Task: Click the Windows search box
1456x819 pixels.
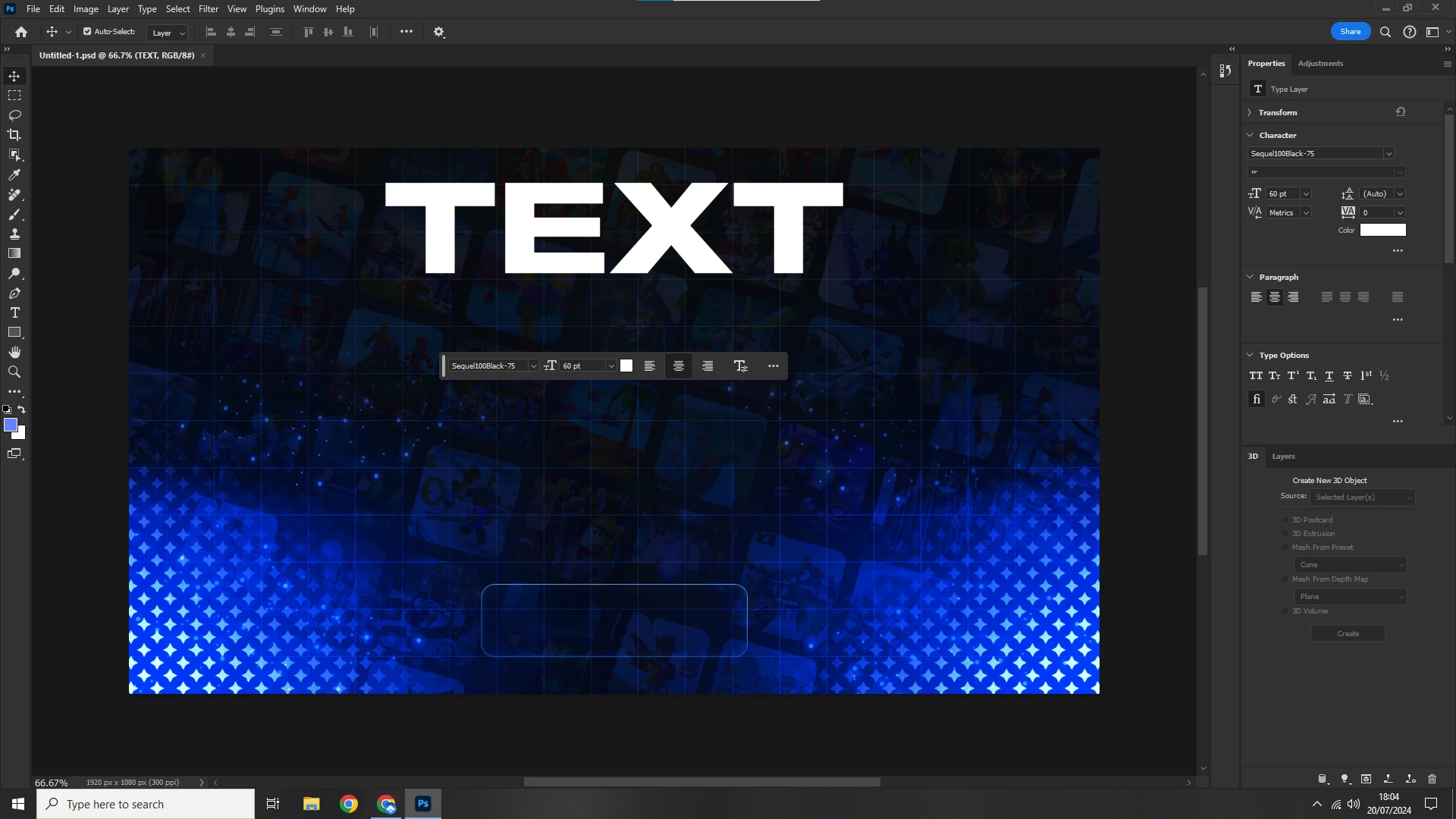Action: point(146,804)
